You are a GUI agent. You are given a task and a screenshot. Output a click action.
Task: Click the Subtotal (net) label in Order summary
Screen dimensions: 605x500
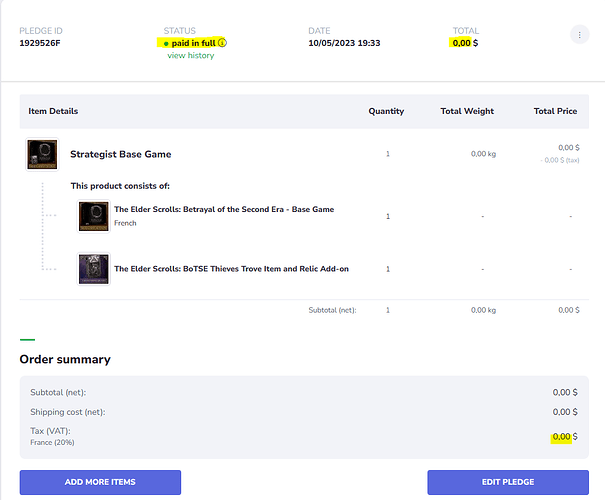coord(58,392)
